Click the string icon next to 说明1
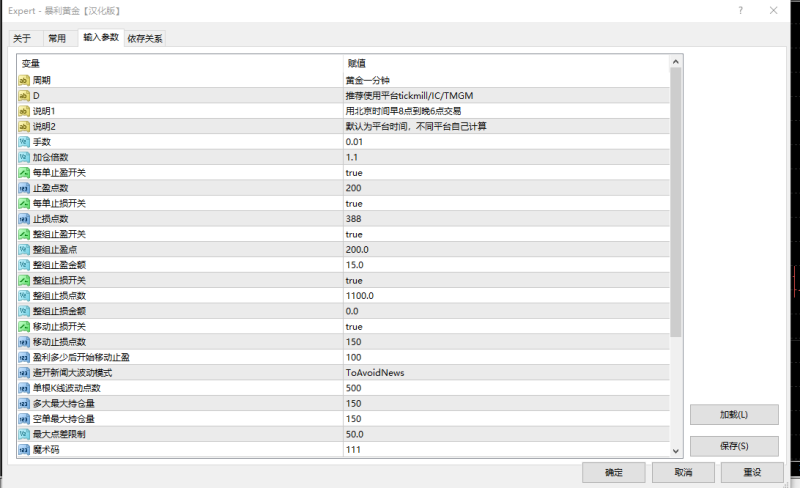The image size is (800, 488). [x=24, y=111]
